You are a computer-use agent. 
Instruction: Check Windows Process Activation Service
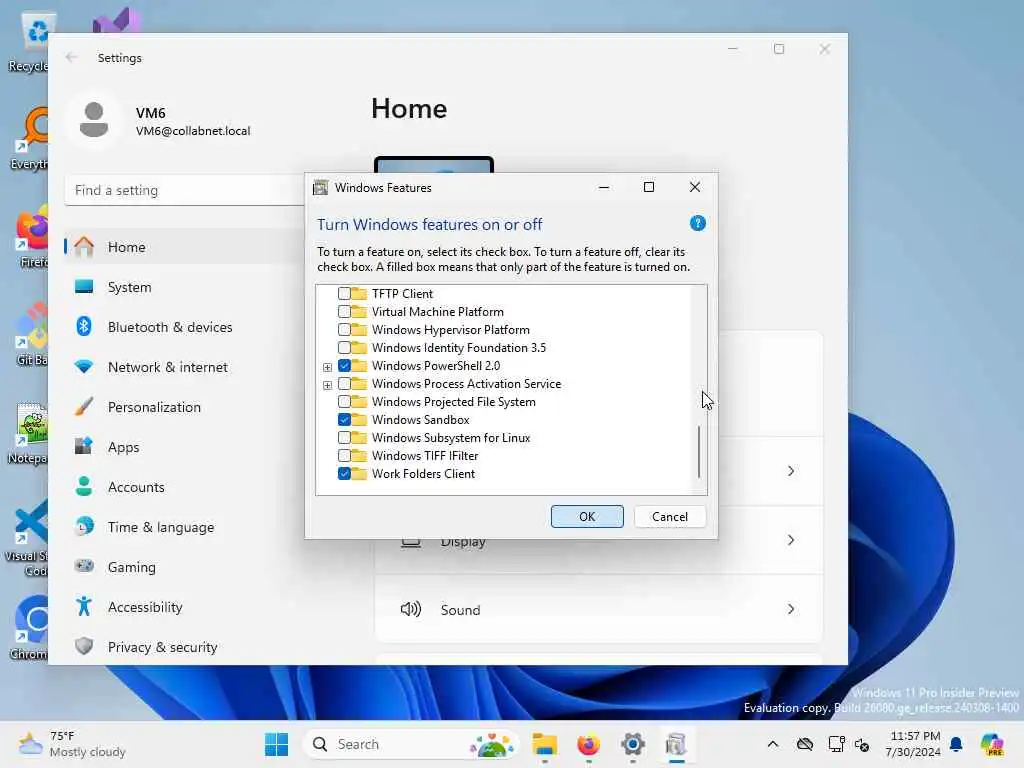click(344, 383)
